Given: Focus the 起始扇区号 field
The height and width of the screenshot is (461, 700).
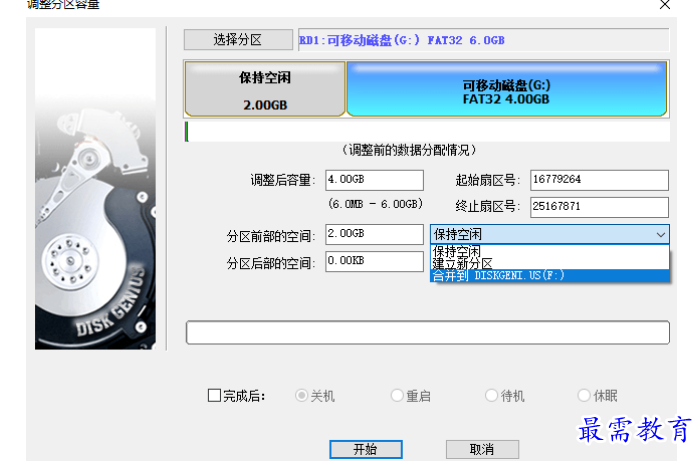Looking at the screenshot, I should pos(599,180).
